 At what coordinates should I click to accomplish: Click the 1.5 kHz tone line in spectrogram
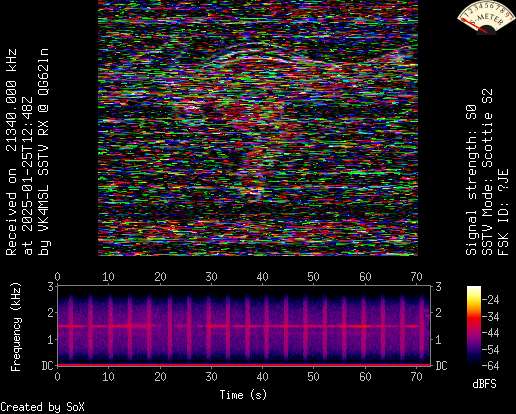coord(237,326)
